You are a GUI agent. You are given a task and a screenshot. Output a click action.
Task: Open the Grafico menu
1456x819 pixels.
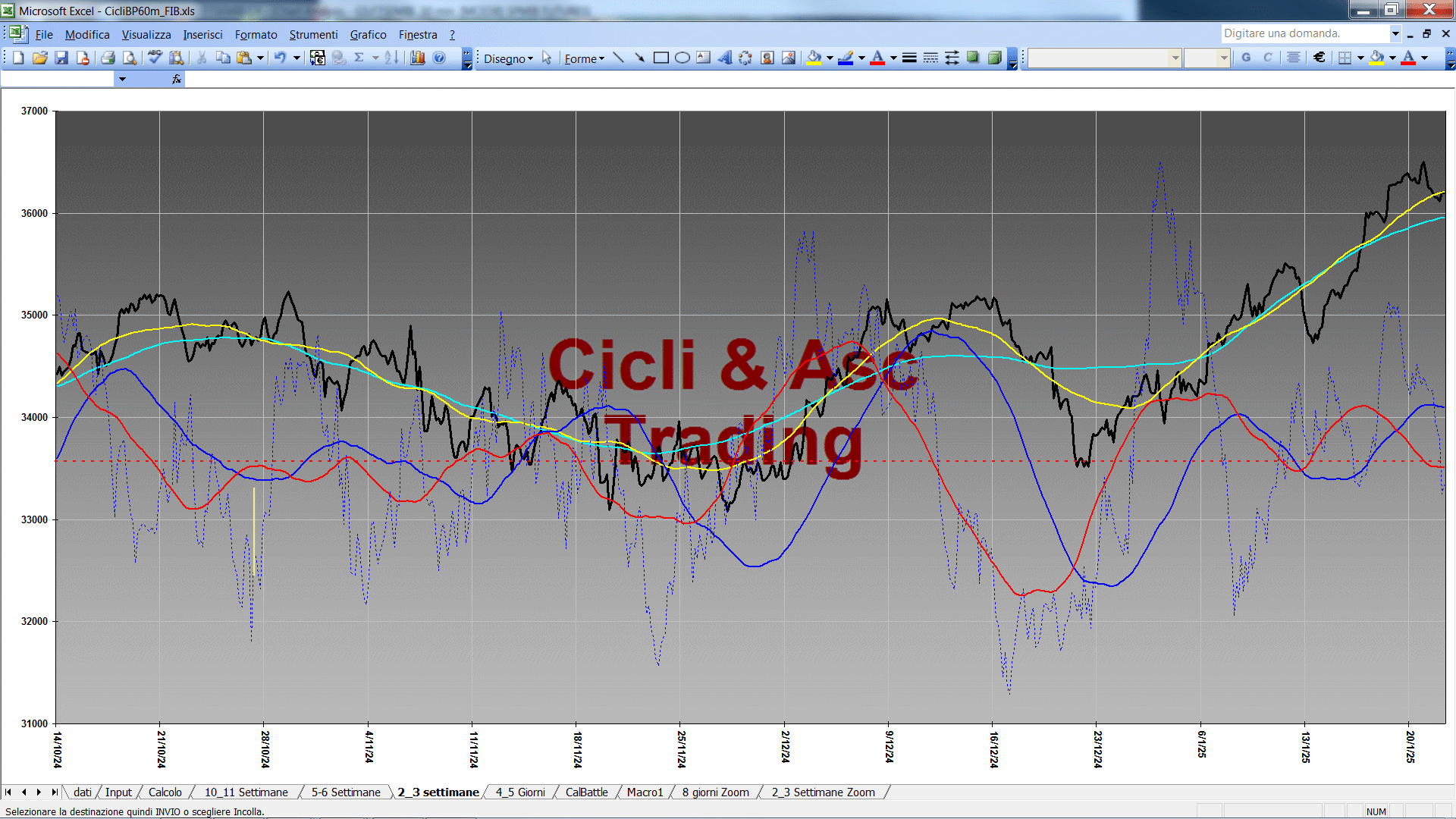pyautogui.click(x=368, y=35)
